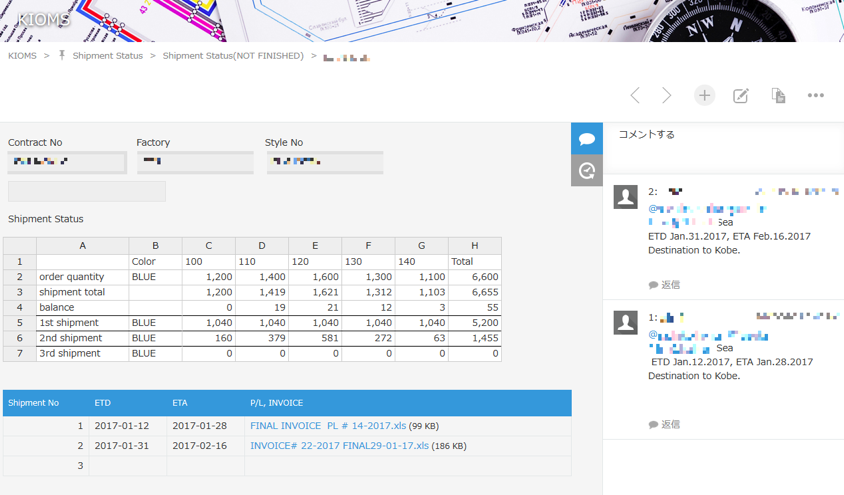Screen dimensions: 844x495
Task: Click total cell showing 6,655
Action: 475,292
